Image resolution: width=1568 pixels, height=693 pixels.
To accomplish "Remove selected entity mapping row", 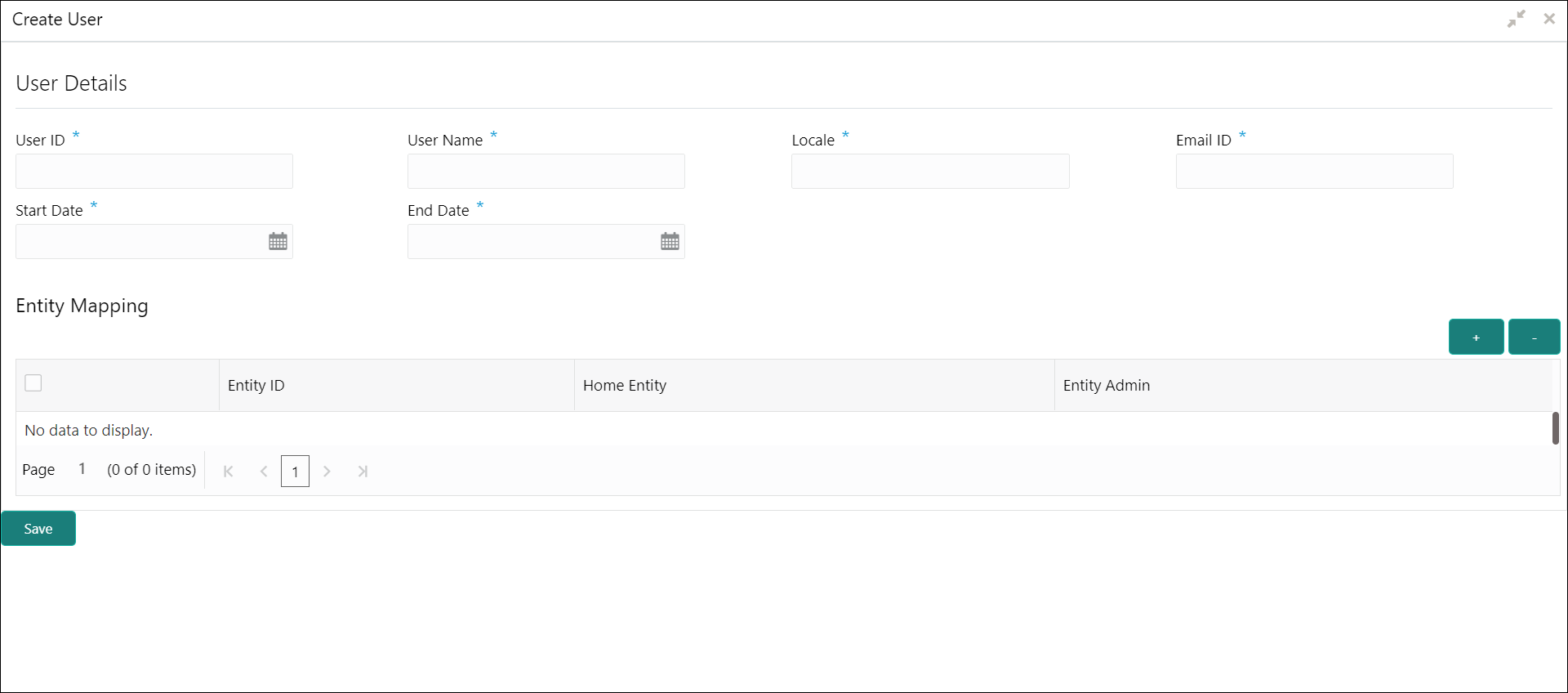I will [1534, 337].
